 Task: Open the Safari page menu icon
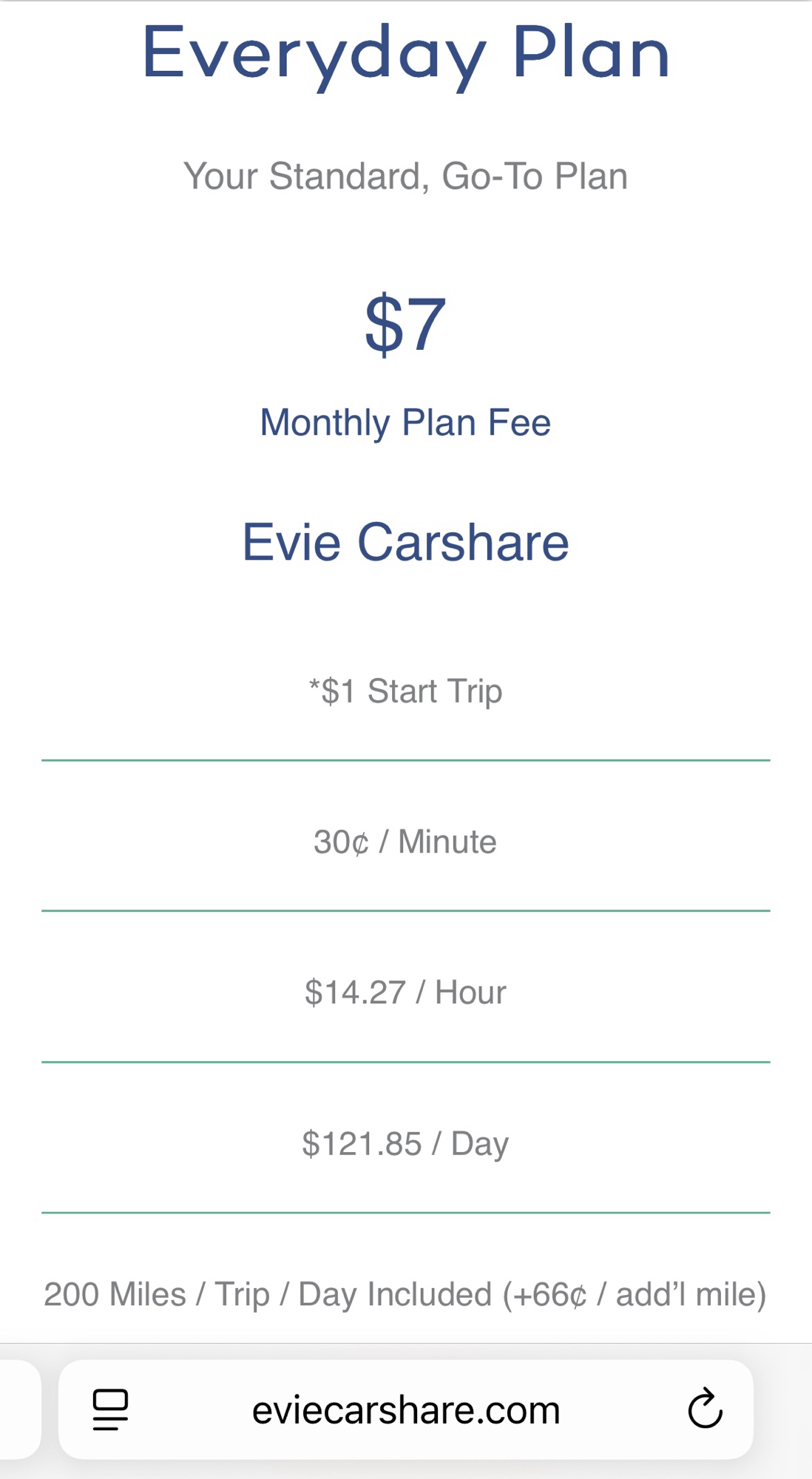pos(110,1409)
